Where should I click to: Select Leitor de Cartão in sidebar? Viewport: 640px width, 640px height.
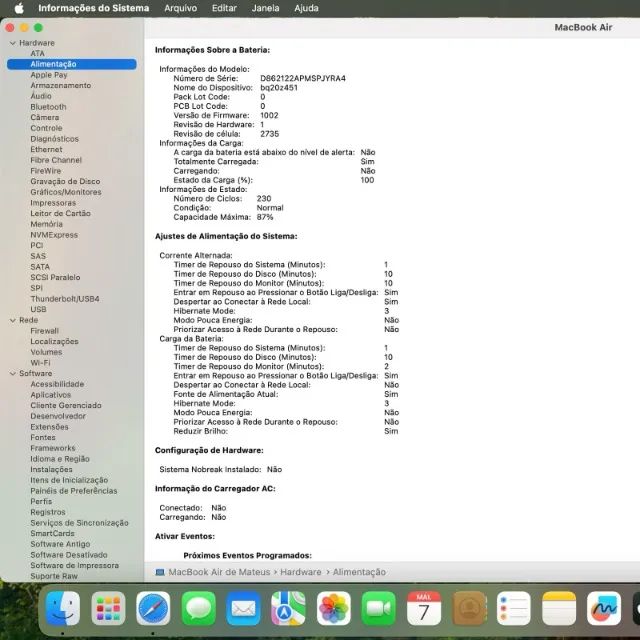tap(60, 213)
